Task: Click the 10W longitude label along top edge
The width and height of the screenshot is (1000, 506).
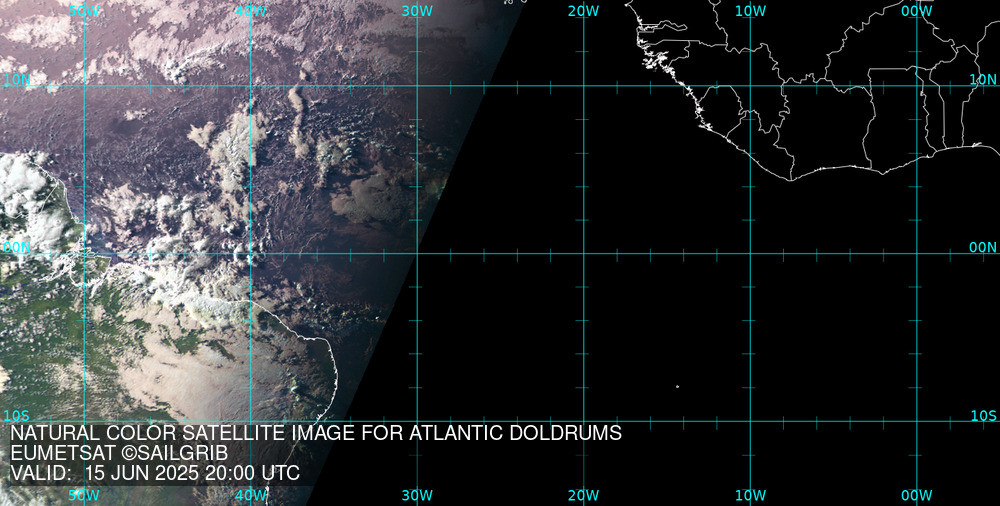Action: click(x=750, y=11)
